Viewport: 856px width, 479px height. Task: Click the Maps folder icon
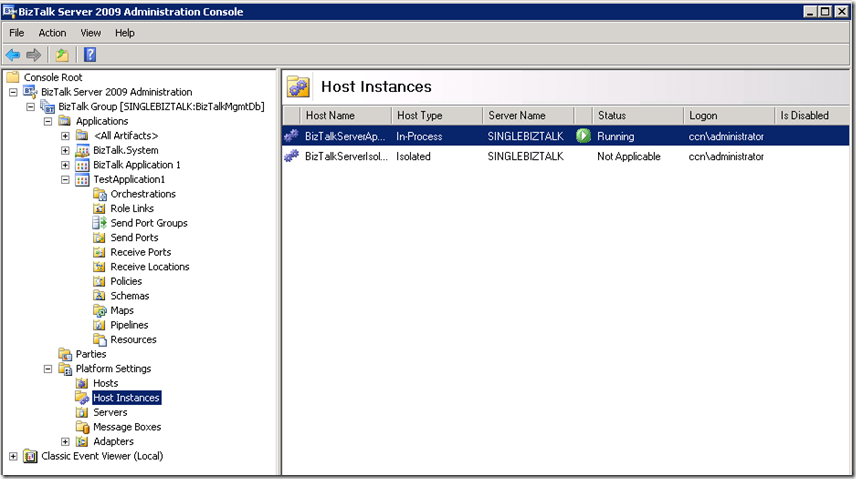[x=99, y=310]
